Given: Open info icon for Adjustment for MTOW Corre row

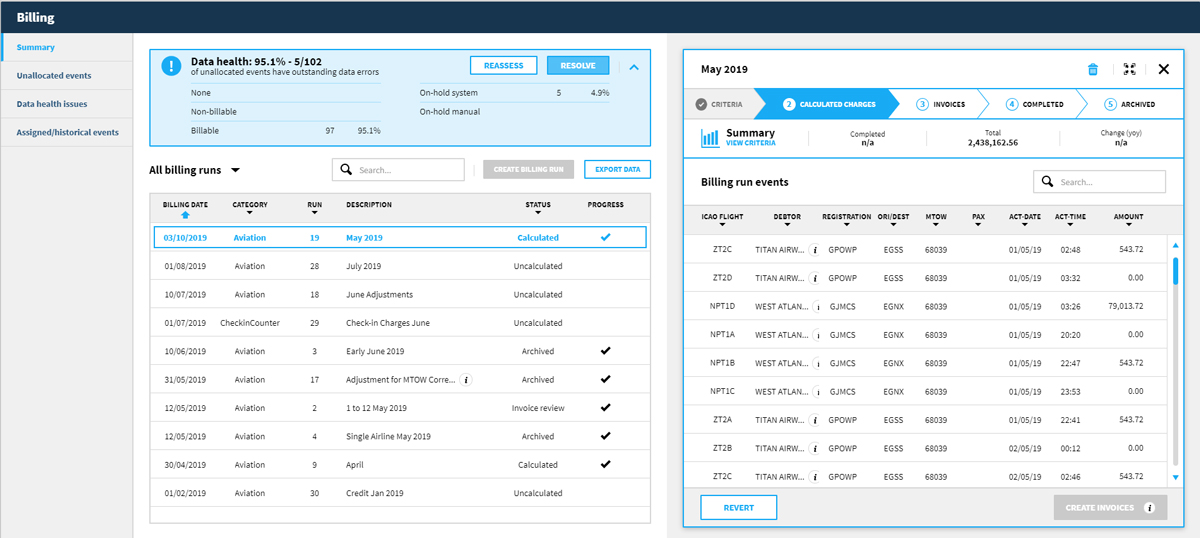Looking at the screenshot, I should tap(466, 380).
